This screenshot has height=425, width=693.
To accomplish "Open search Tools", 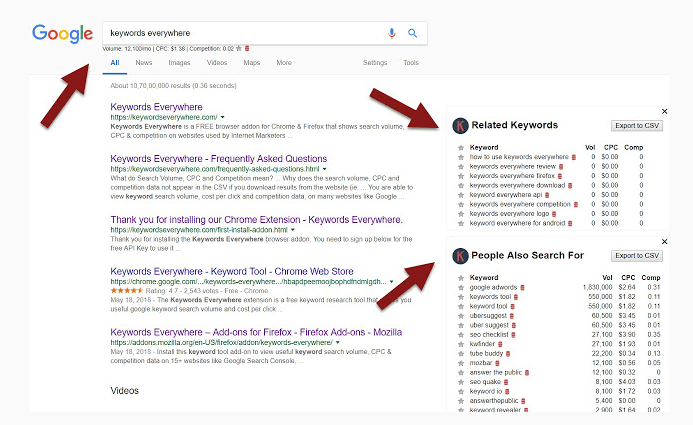I will (x=411, y=63).
